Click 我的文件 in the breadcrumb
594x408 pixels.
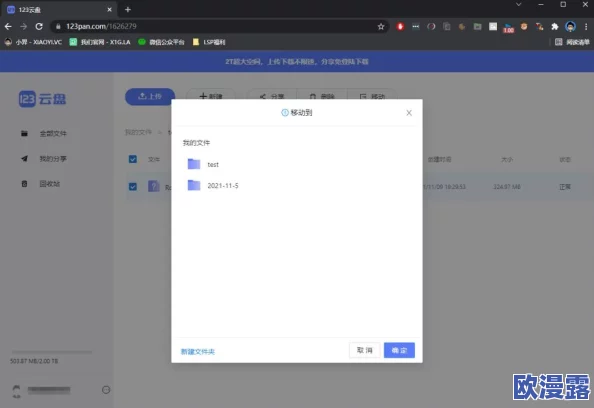[138, 132]
